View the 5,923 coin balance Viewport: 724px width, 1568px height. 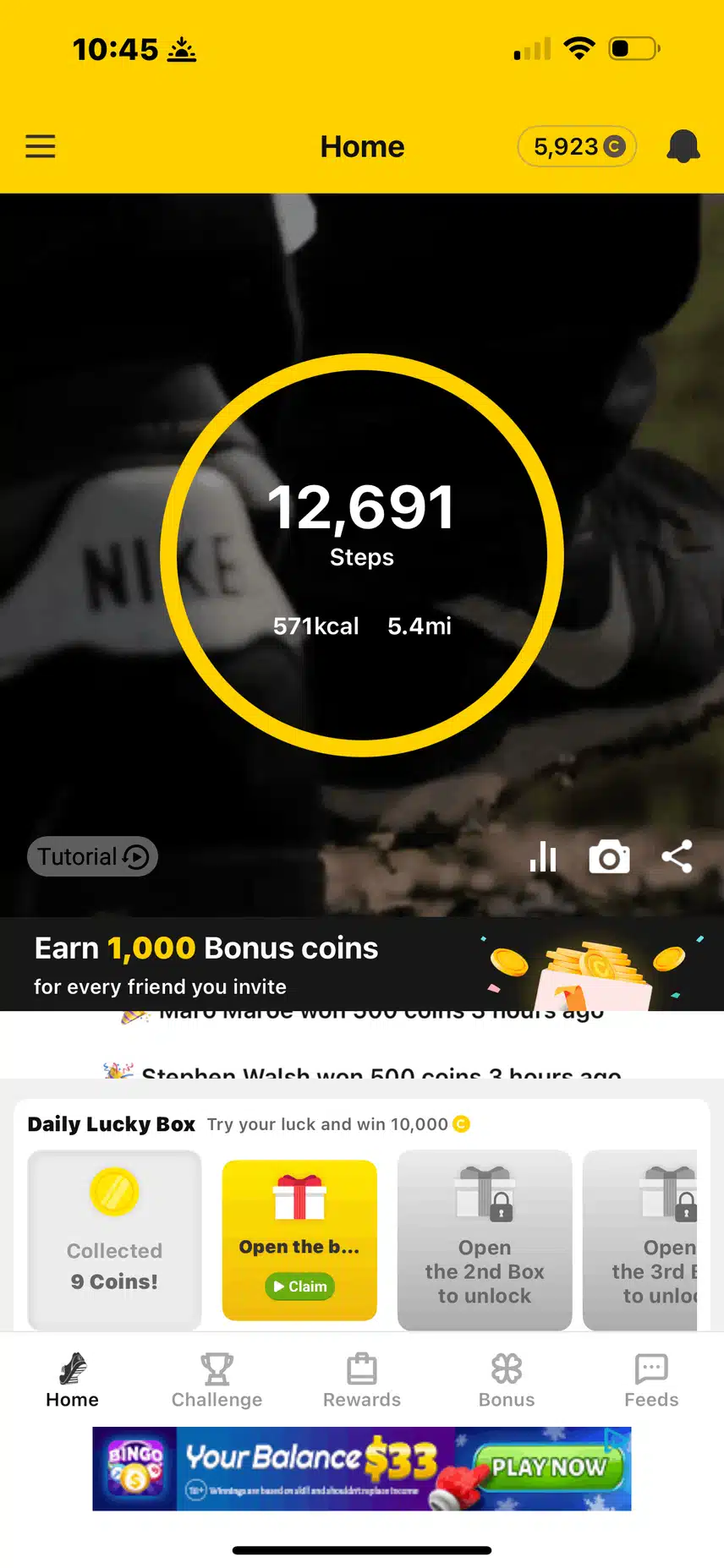click(x=577, y=147)
